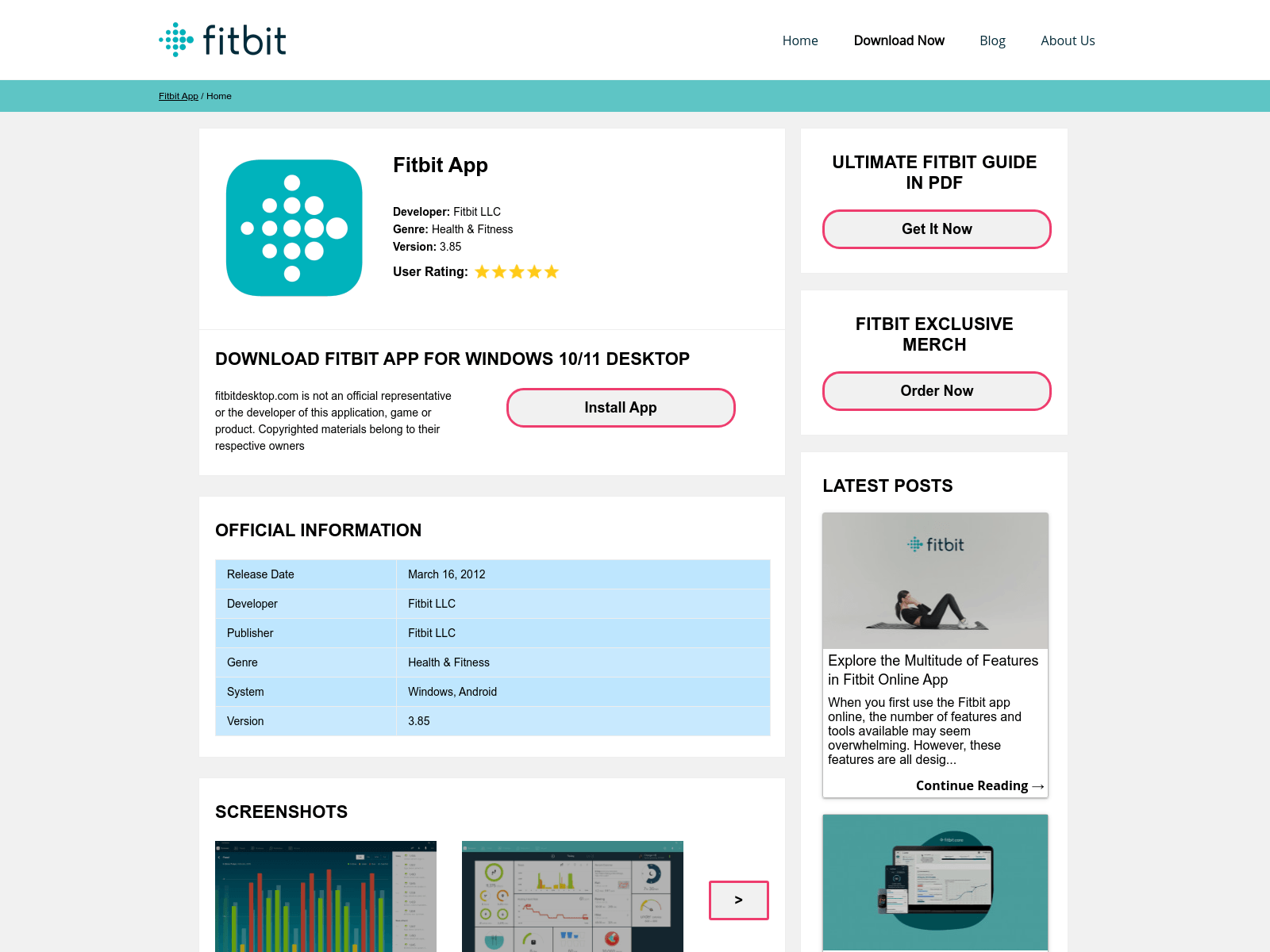
Task: Click the Fitbit logo in header
Action: pos(222,40)
